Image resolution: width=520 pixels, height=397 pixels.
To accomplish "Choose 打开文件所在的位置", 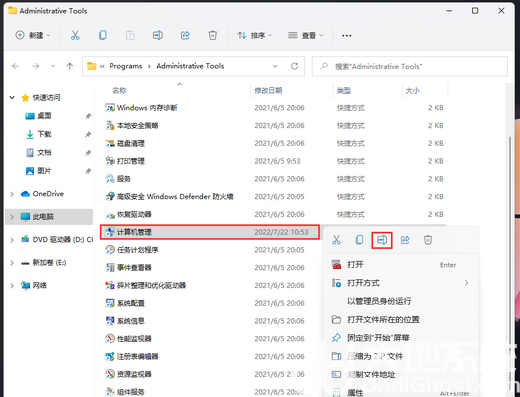I will (x=401, y=320).
